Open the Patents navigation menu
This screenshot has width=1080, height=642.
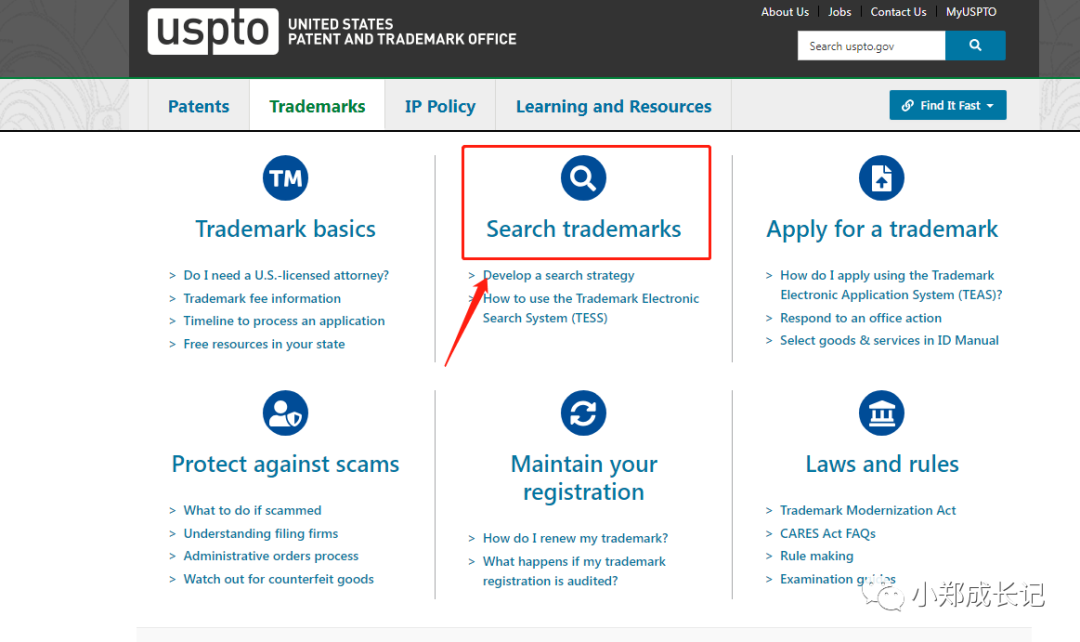click(198, 106)
